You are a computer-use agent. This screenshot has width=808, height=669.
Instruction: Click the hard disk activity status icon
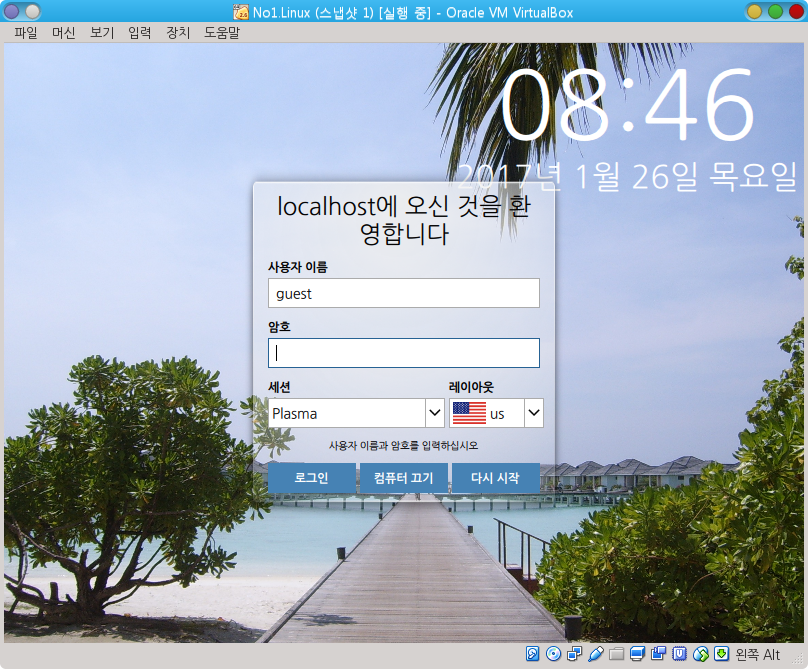pos(532,654)
